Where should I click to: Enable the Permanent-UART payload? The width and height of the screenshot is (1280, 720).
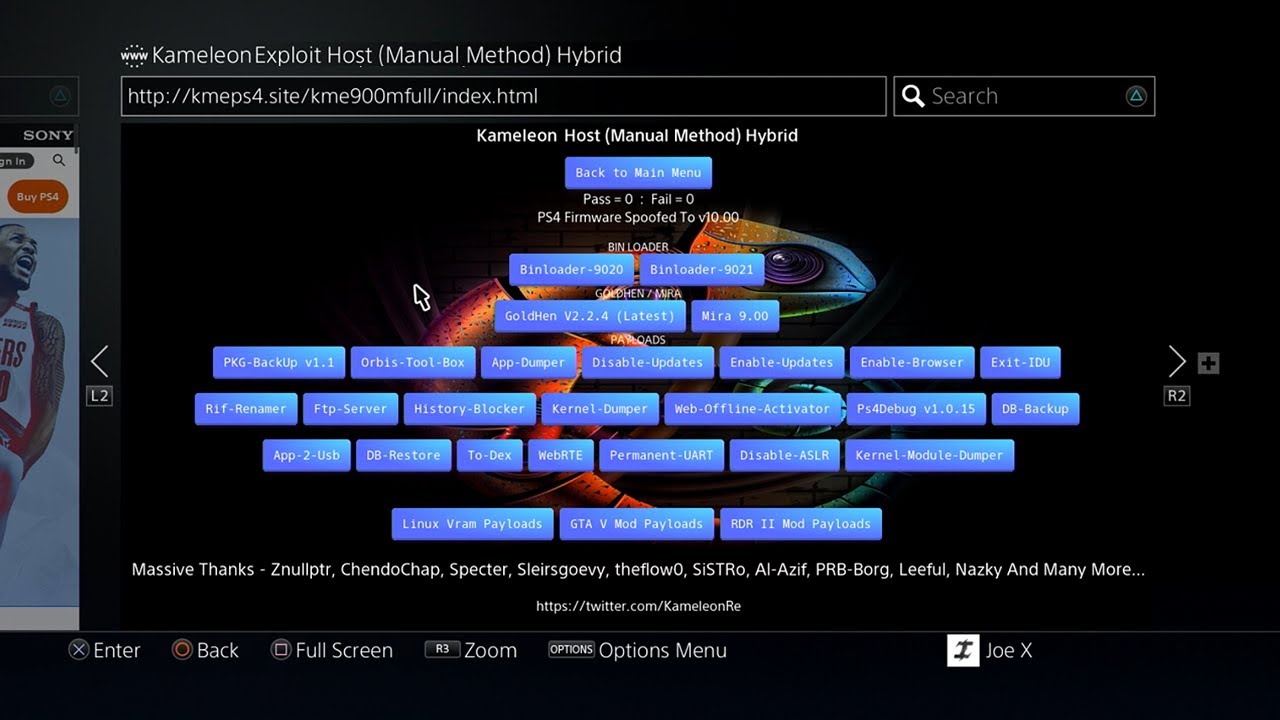[x=661, y=455]
